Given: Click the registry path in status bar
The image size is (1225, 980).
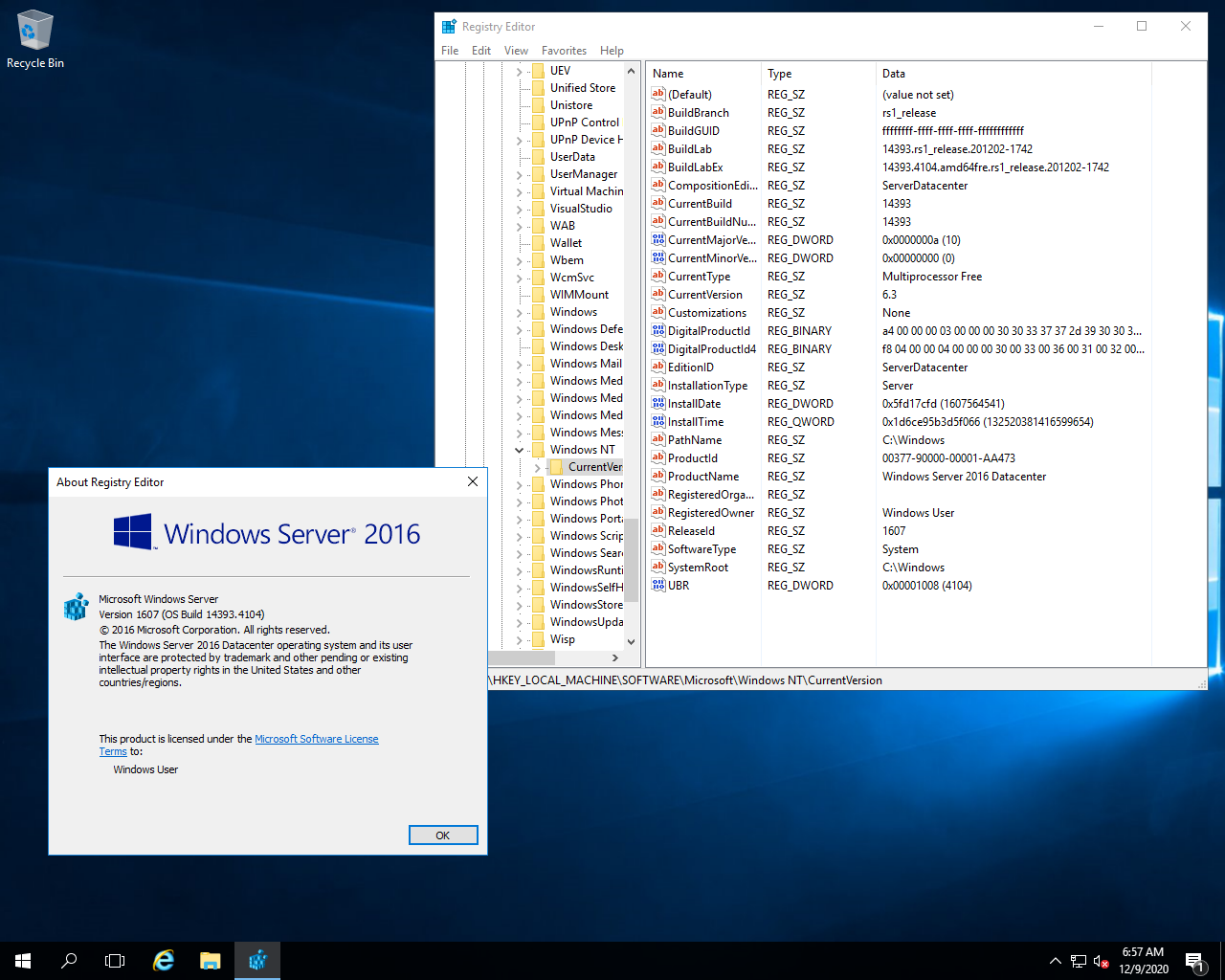Looking at the screenshot, I should coord(687,680).
